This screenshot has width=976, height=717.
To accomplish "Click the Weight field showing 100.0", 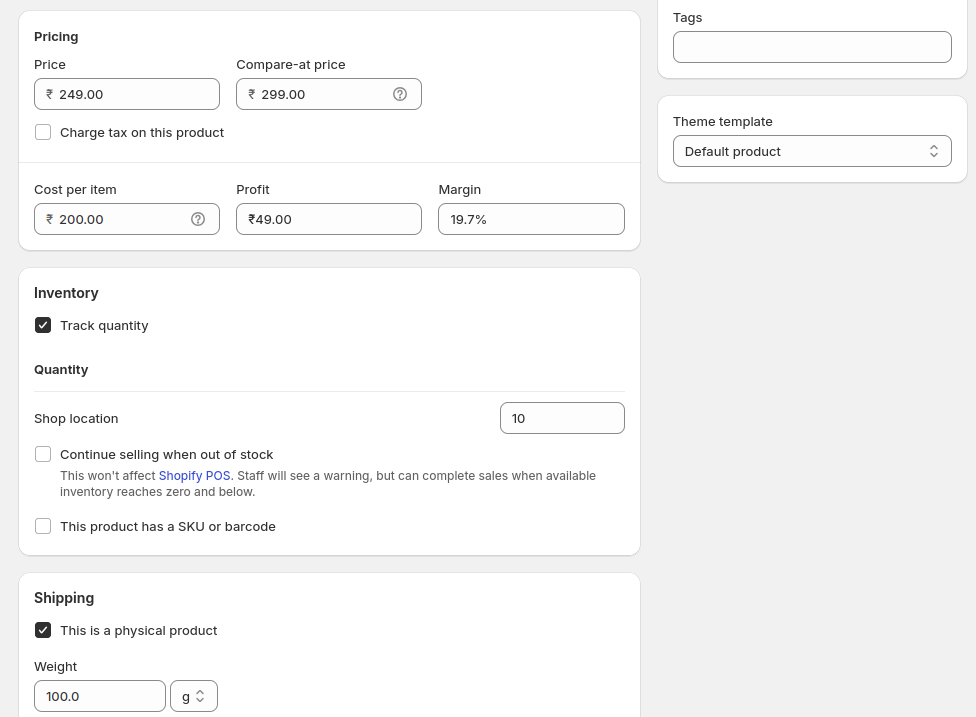I will point(100,696).
